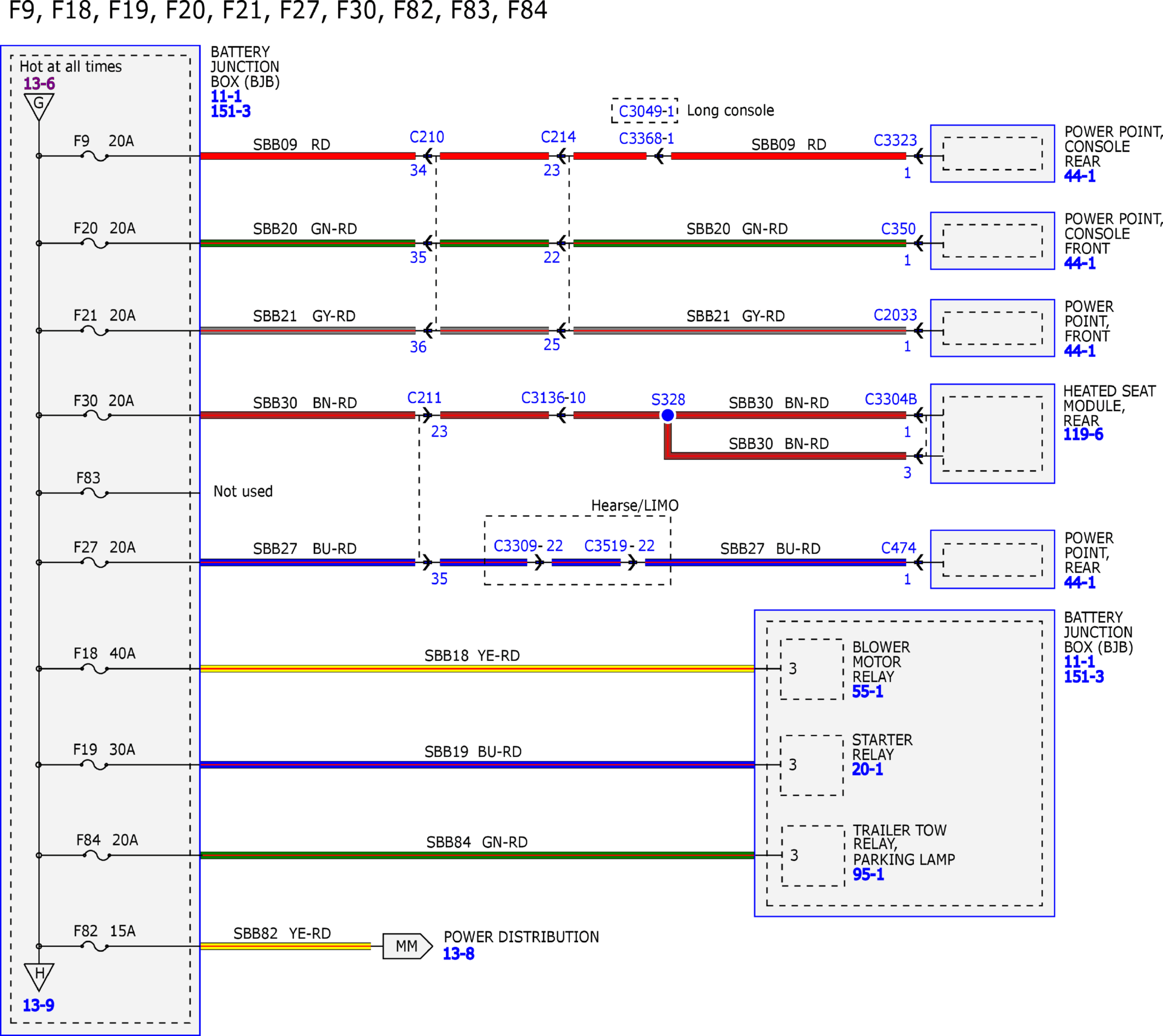Click the F30 20A fuse symbol
This screenshot has height=1036, width=1163.
[97, 415]
